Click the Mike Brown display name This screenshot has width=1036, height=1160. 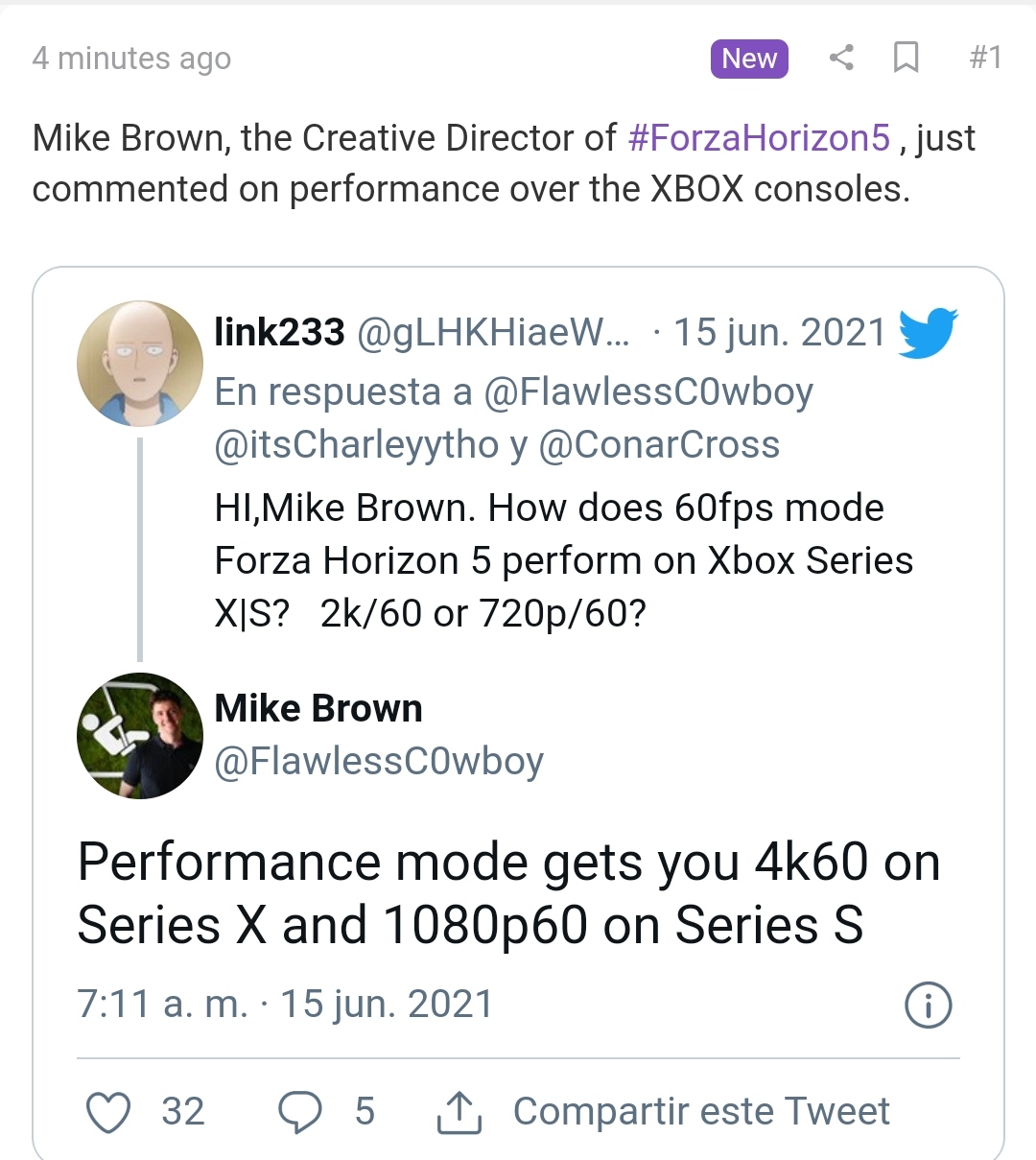pyautogui.click(x=318, y=708)
